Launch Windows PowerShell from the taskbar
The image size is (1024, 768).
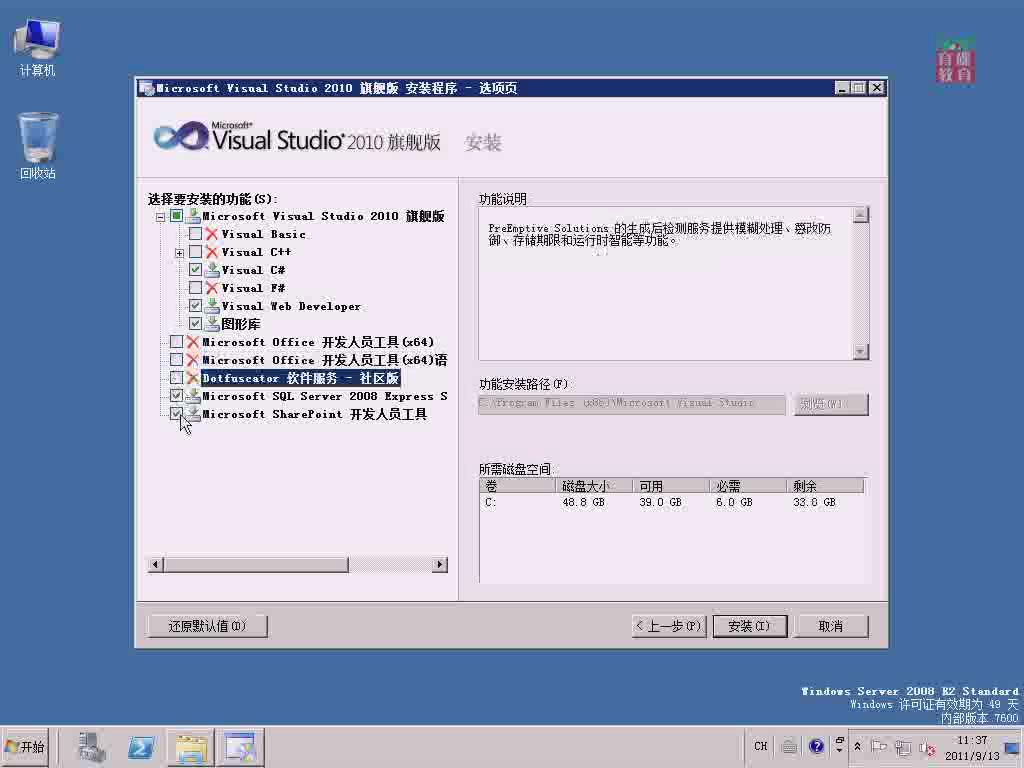pos(141,747)
